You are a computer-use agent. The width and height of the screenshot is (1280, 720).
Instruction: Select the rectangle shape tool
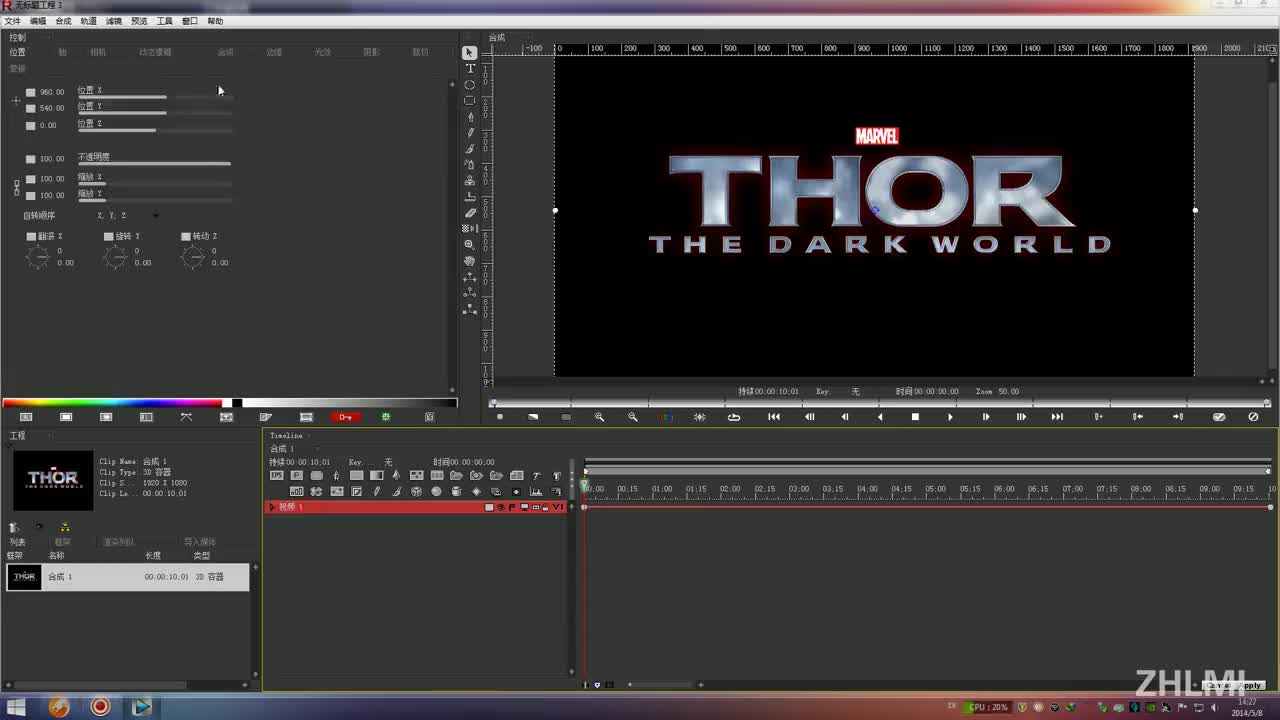470,101
